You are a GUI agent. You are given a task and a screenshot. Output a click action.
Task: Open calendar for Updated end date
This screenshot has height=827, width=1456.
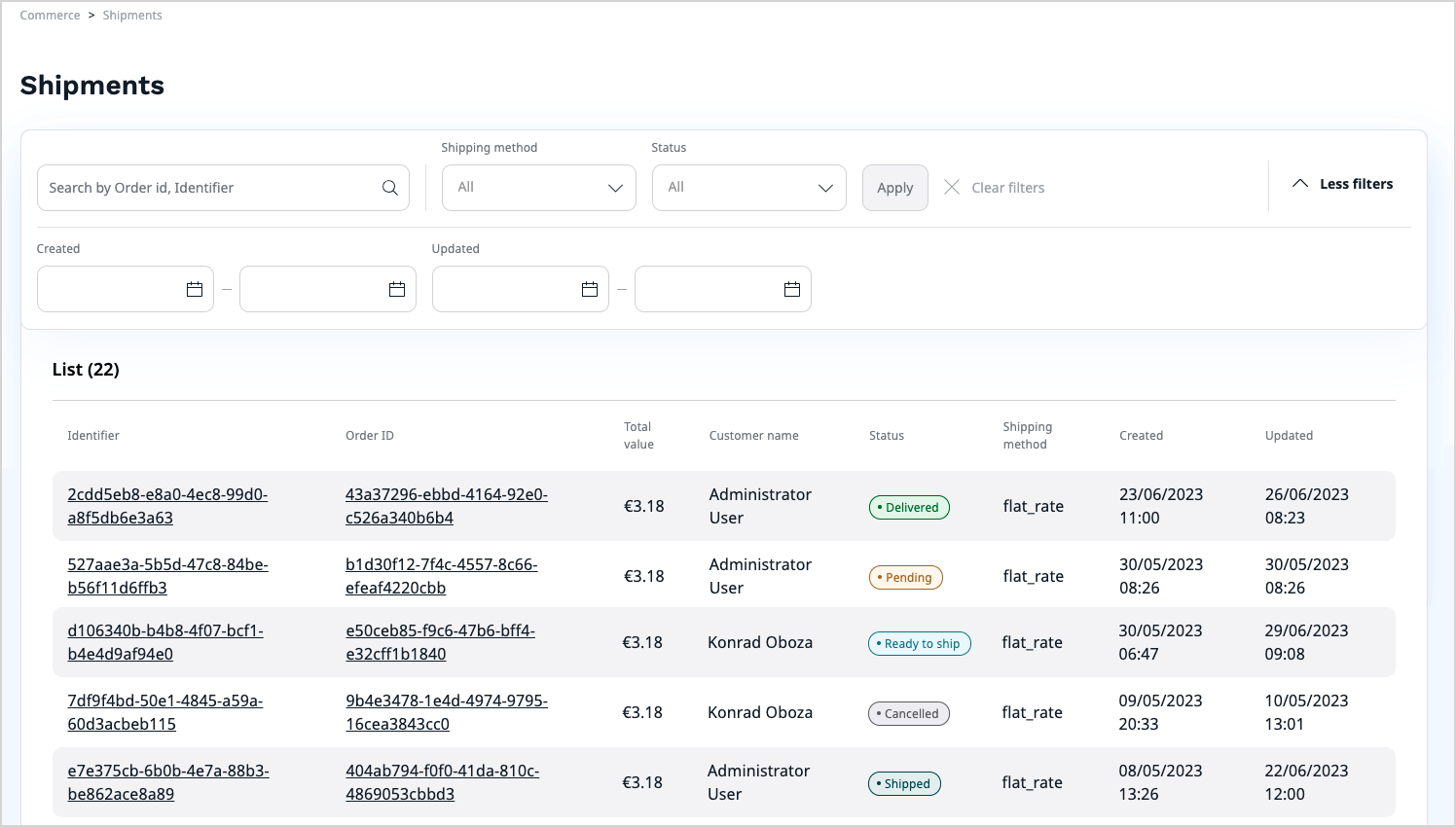coord(791,289)
